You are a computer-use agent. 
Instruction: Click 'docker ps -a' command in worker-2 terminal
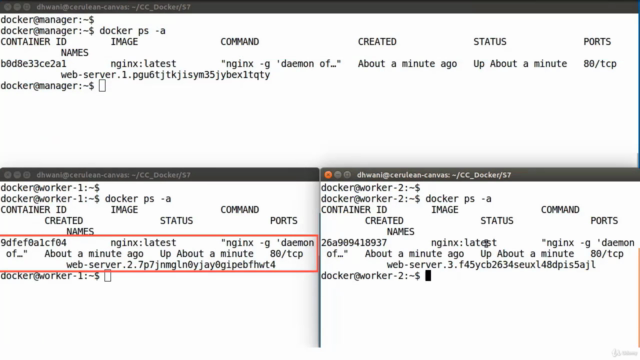pyautogui.click(x=458, y=199)
